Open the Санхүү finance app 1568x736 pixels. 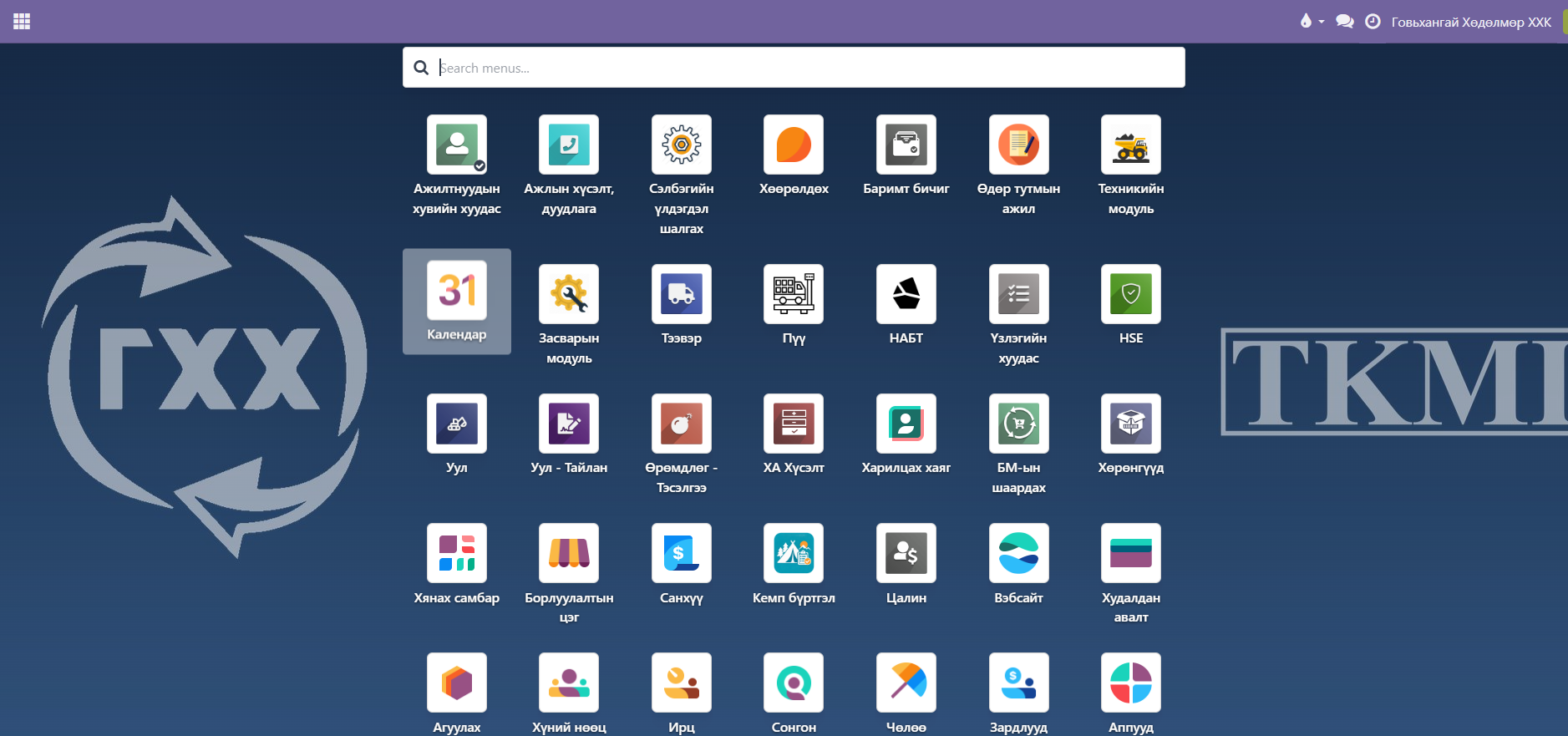click(682, 553)
